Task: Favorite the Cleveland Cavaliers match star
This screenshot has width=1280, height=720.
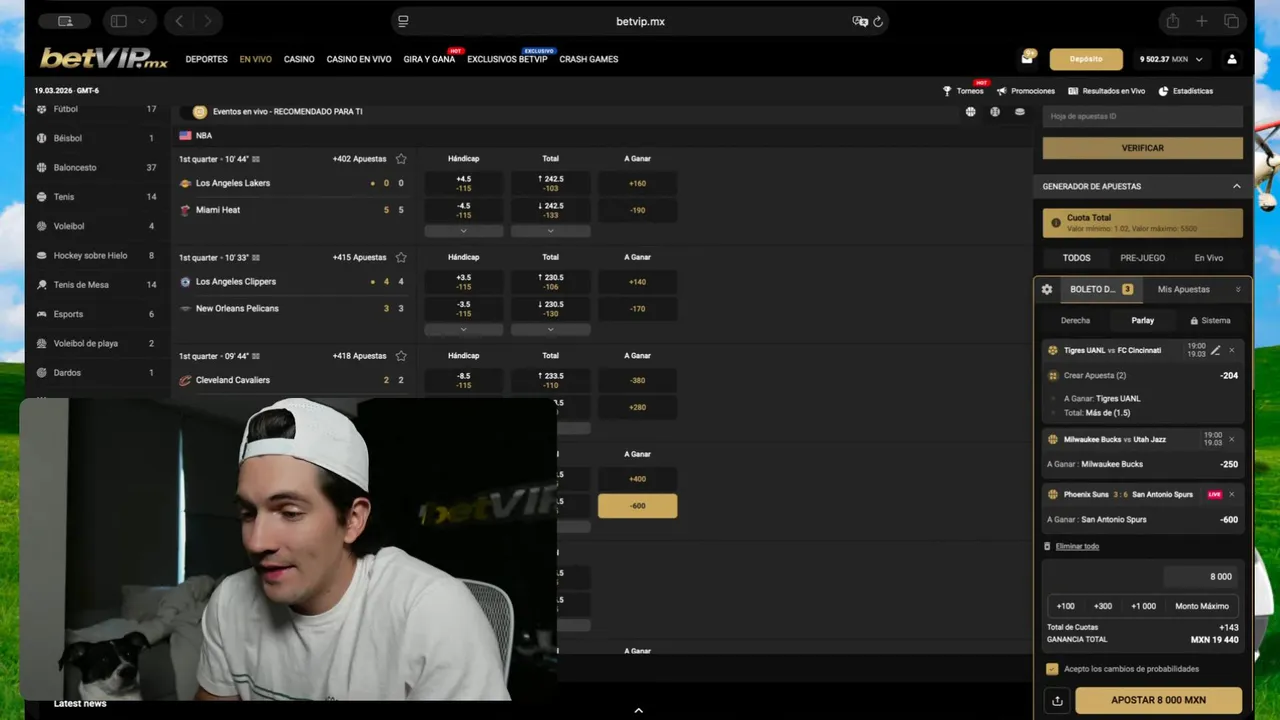Action: click(401, 355)
